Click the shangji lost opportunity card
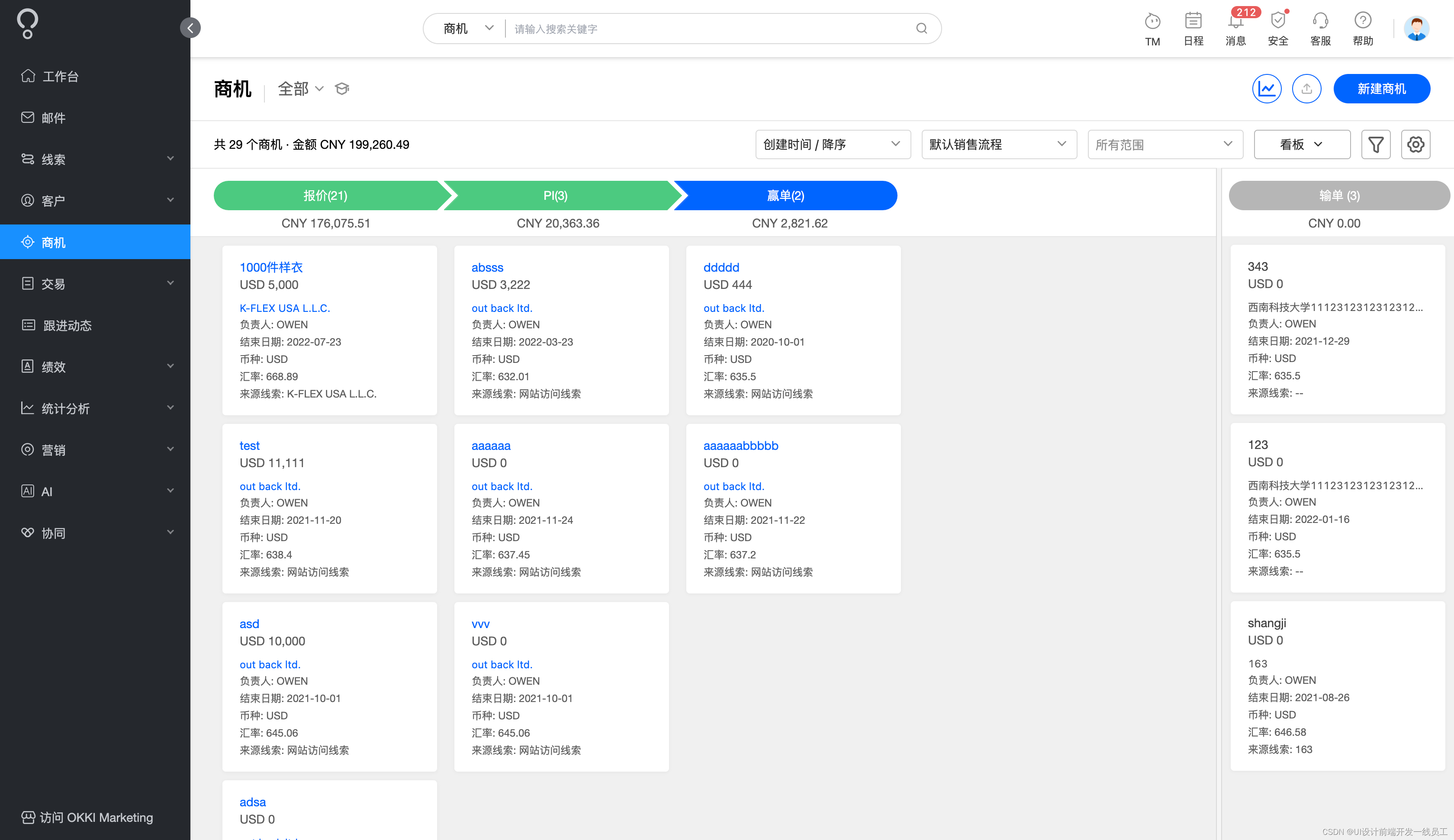1454x840 pixels. [x=1338, y=686]
